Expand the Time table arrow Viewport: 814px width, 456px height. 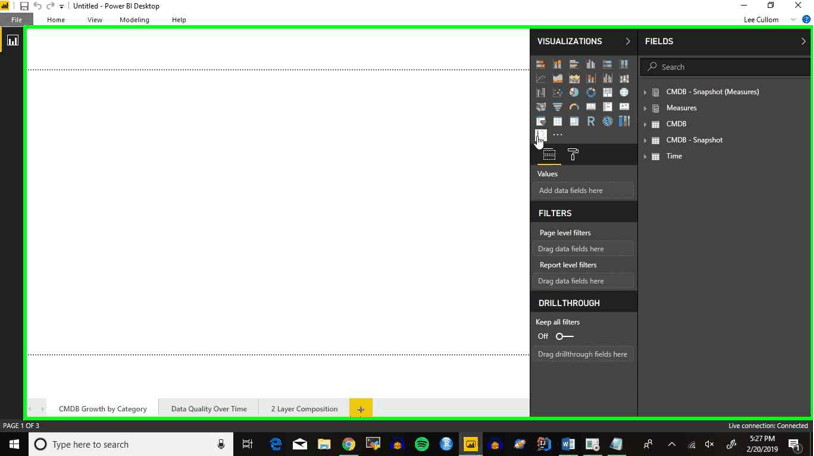click(x=645, y=156)
